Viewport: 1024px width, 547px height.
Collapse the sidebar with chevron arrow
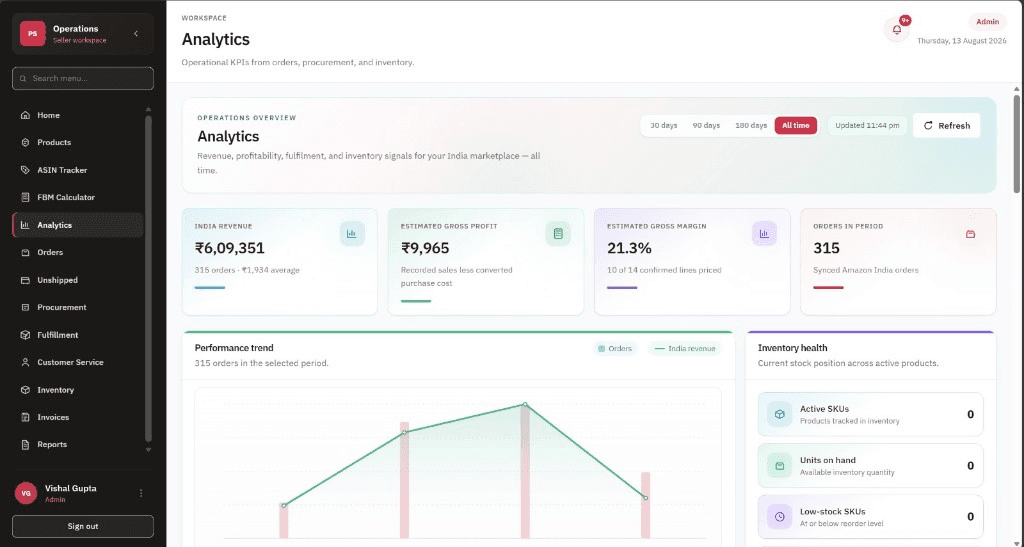(x=136, y=34)
